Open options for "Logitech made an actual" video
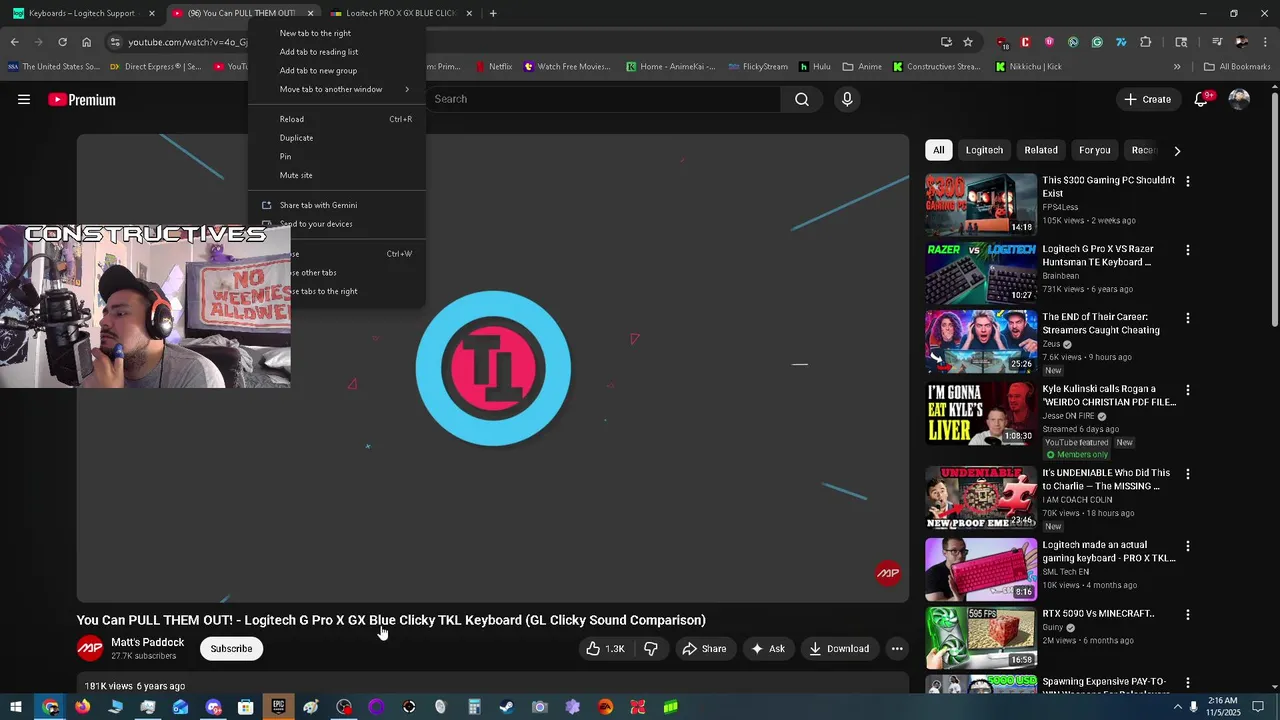Image resolution: width=1280 pixels, height=720 pixels. pos(1188,546)
